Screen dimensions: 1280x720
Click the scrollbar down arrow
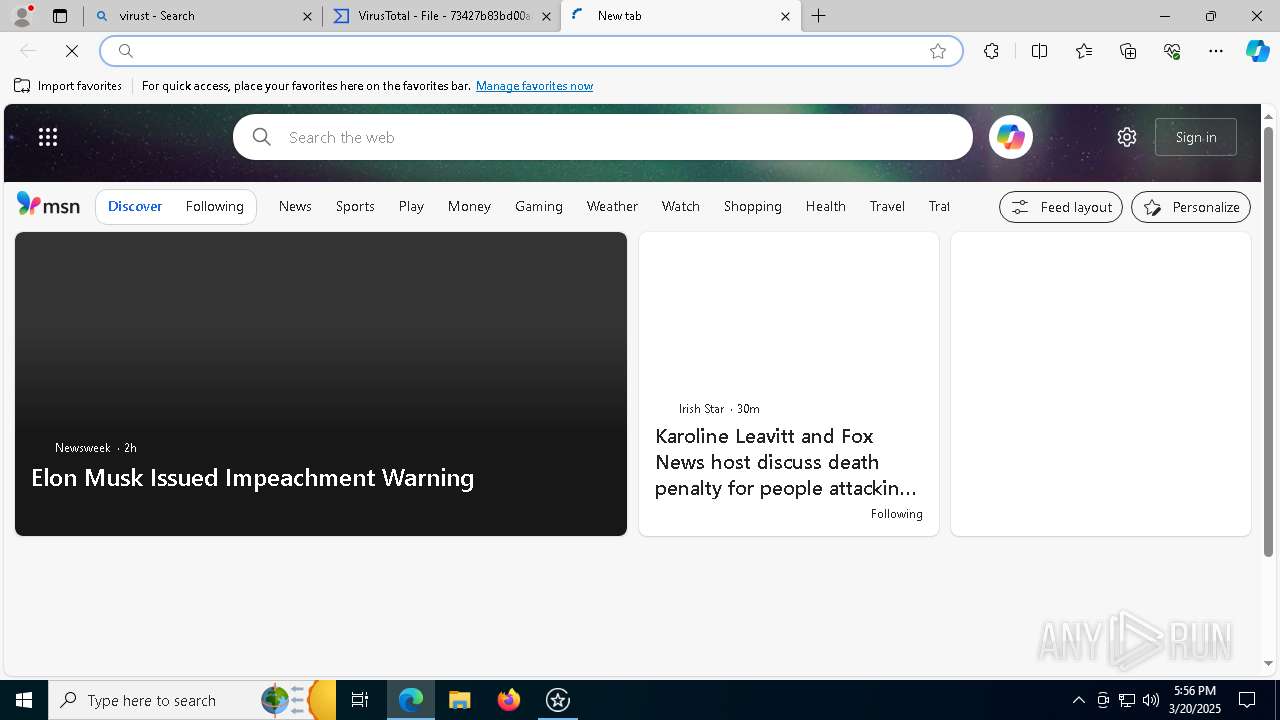click(1268, 663)
